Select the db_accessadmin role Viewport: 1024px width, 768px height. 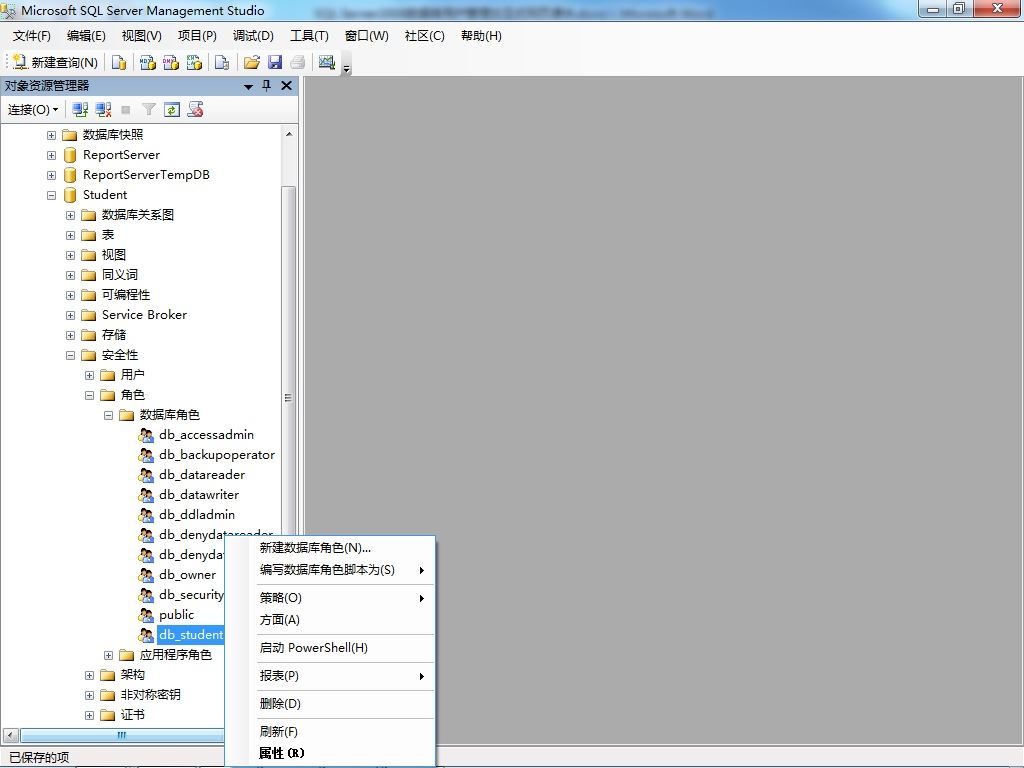(206, 435)
